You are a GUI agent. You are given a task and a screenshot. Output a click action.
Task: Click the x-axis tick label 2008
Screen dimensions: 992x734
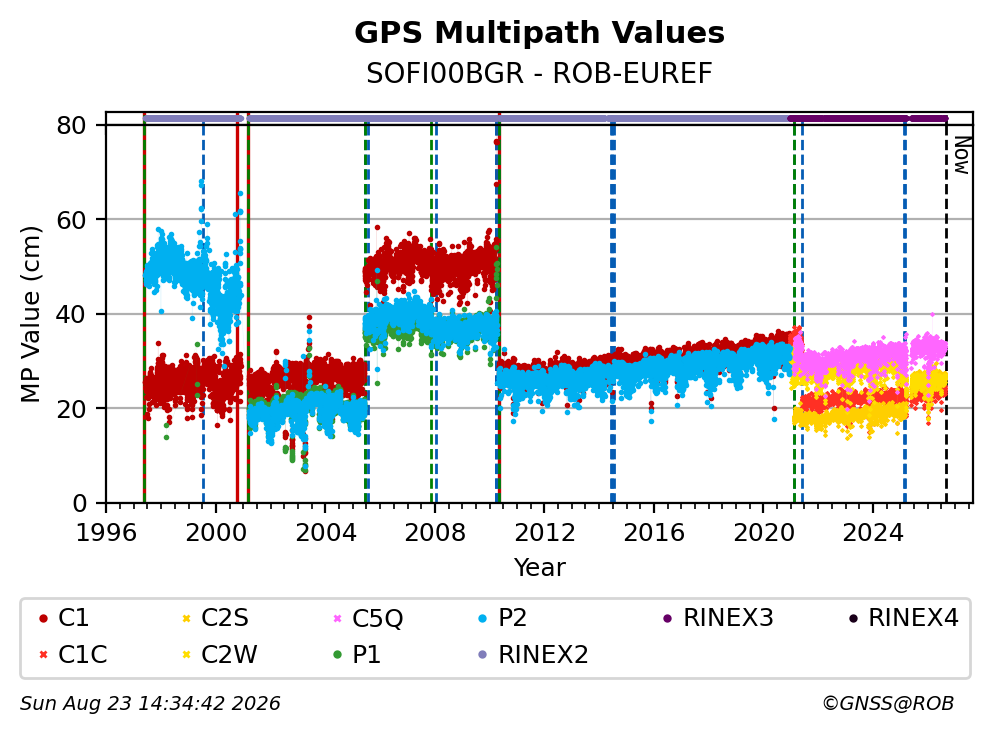click(x=435, y=533)
